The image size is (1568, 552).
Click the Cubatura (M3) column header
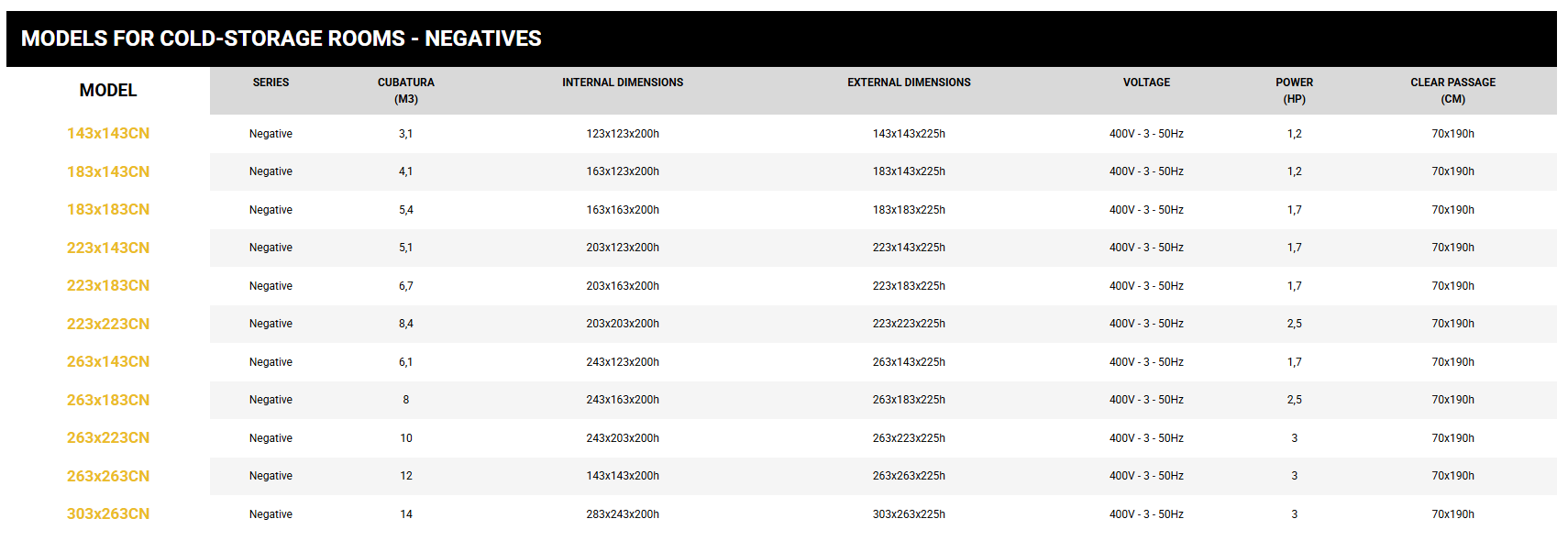click(x=406, y=91)
